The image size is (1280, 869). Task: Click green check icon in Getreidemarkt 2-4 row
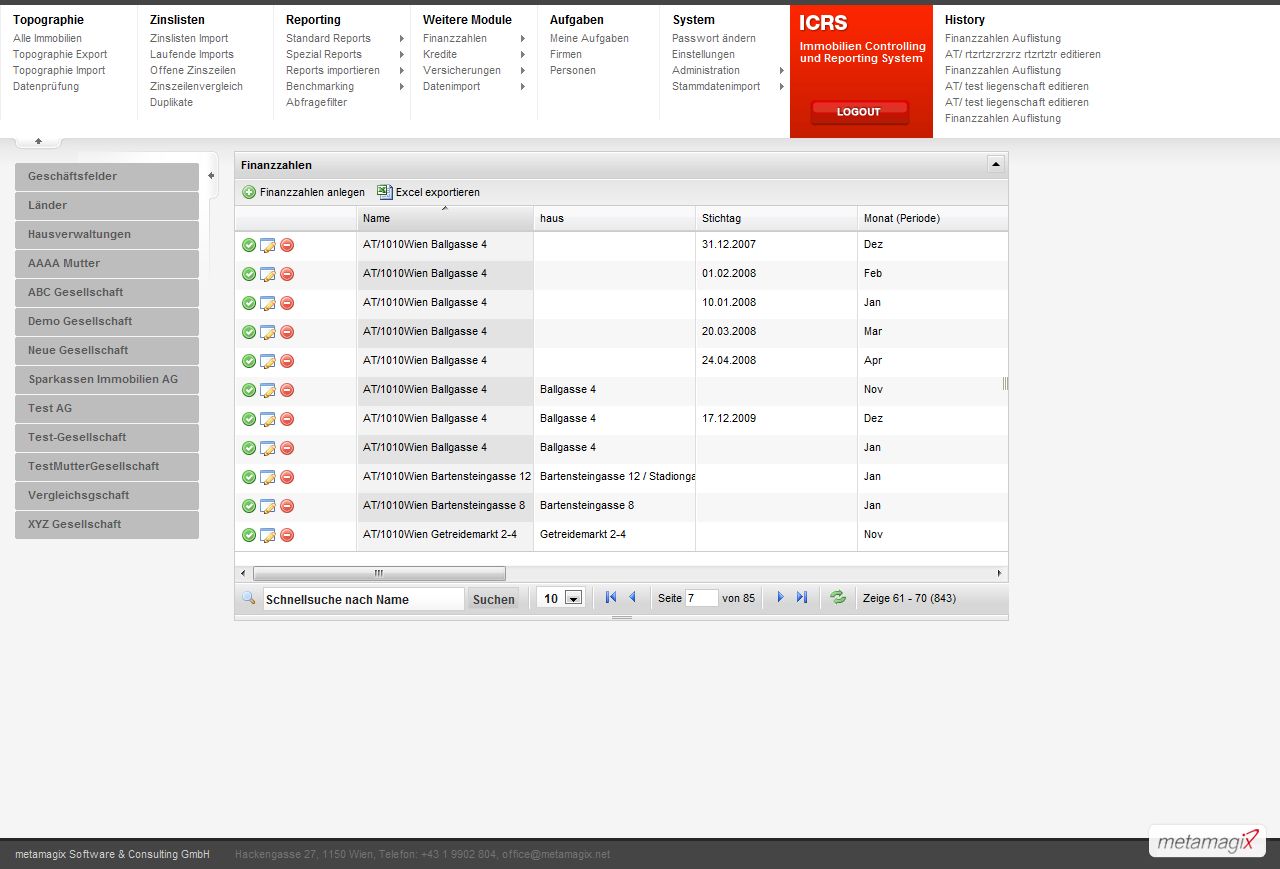point(249,535)
